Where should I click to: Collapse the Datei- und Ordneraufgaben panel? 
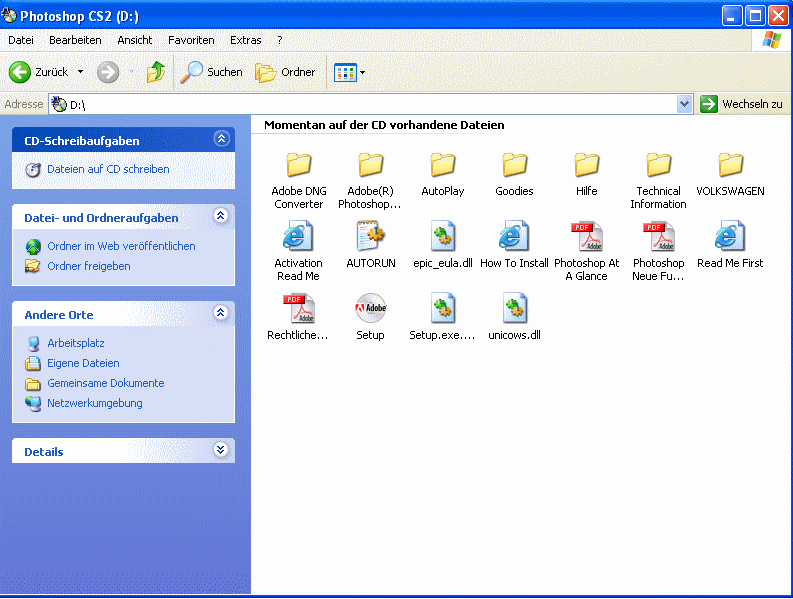pyautogui.click(x=221, y=216)
